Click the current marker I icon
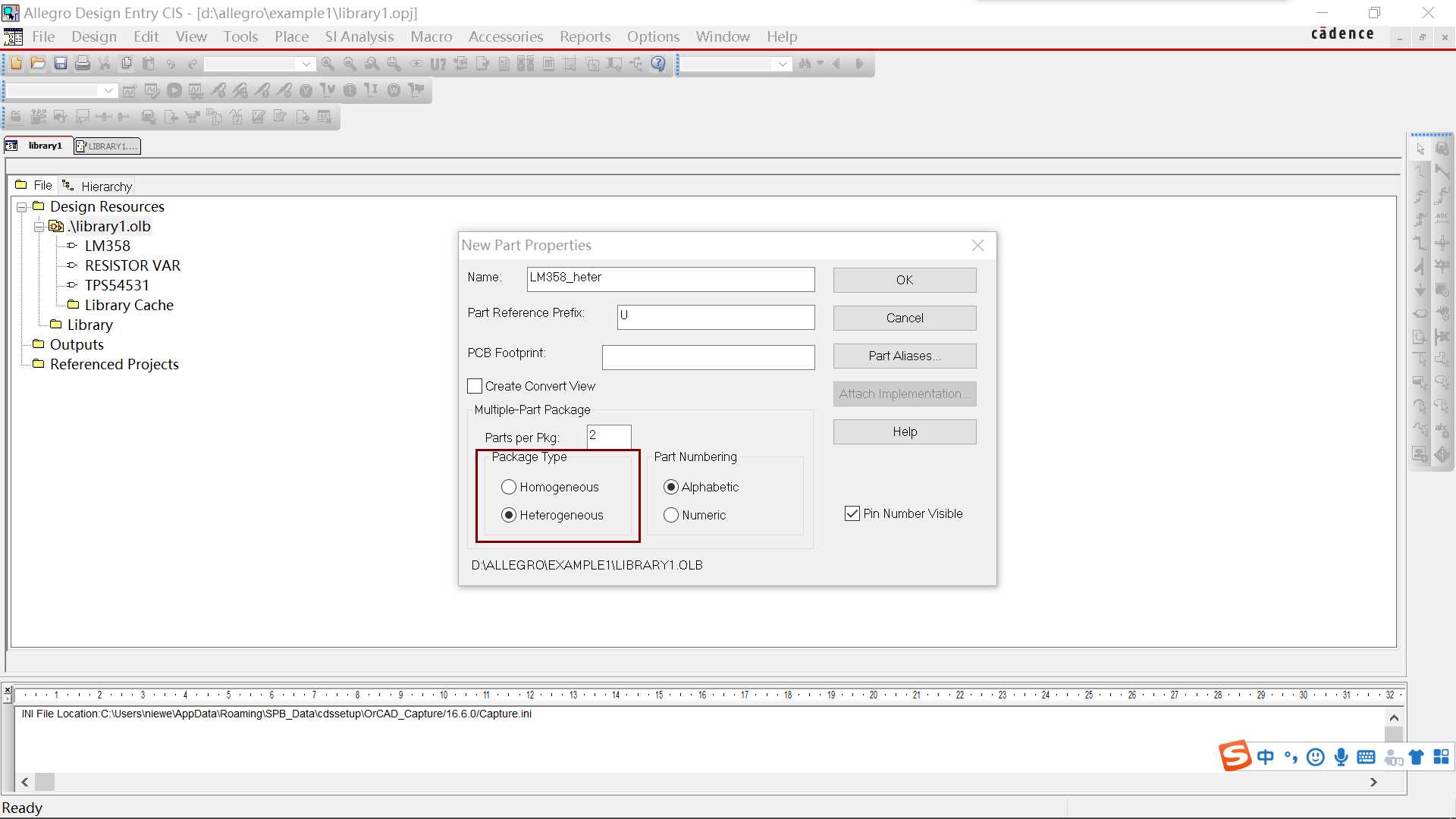The height and width of the screenshot is (819, 1456). 350,91
